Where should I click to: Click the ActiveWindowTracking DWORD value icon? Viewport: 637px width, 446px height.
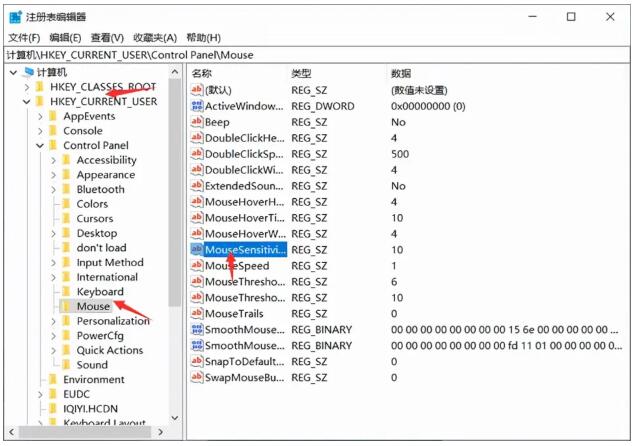197,106
